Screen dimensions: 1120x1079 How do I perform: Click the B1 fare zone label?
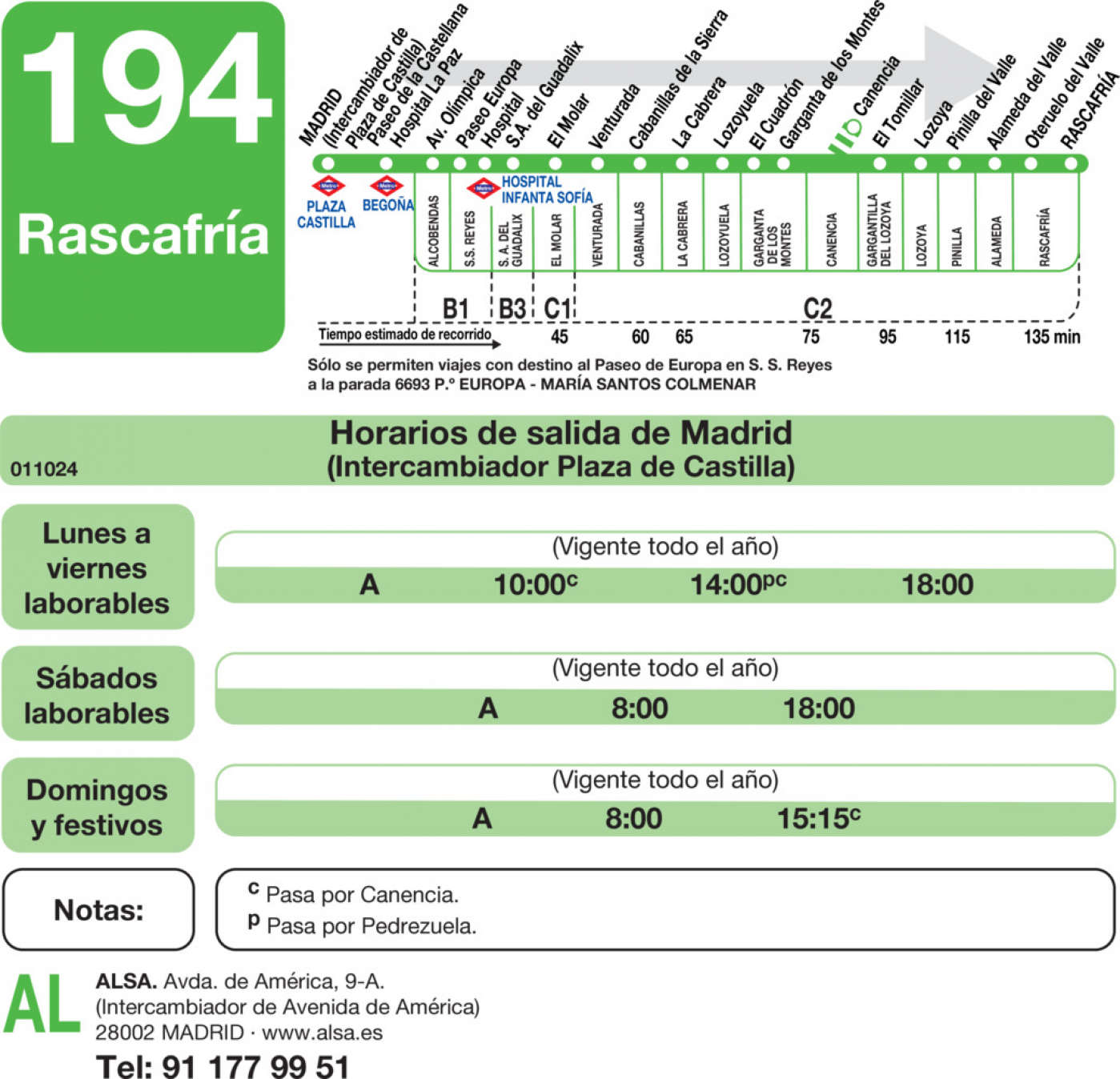point(456,308)
